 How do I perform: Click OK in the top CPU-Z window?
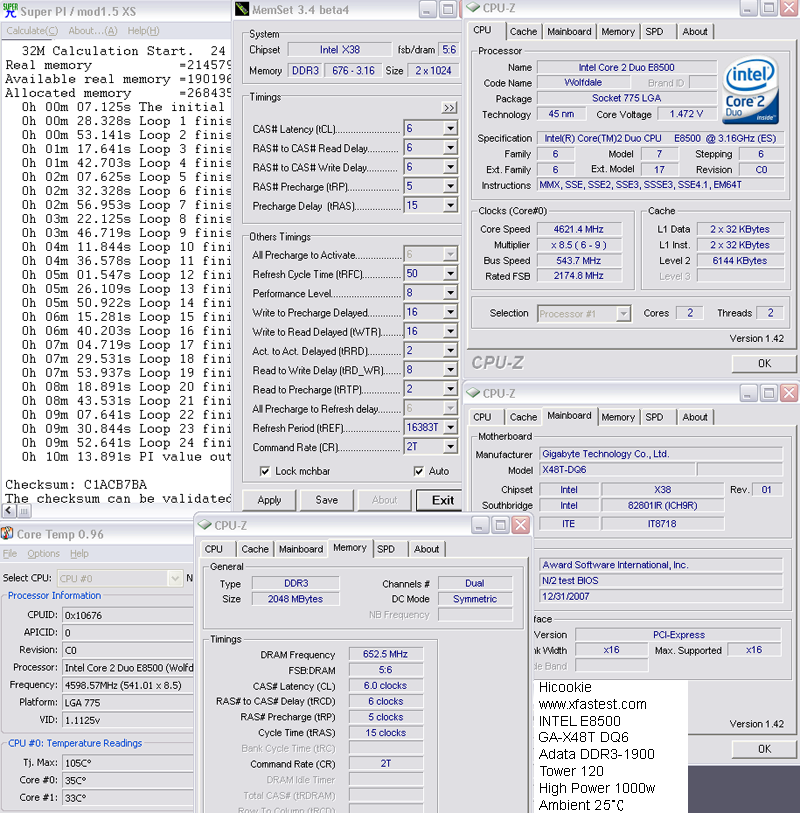click(764, 363)
